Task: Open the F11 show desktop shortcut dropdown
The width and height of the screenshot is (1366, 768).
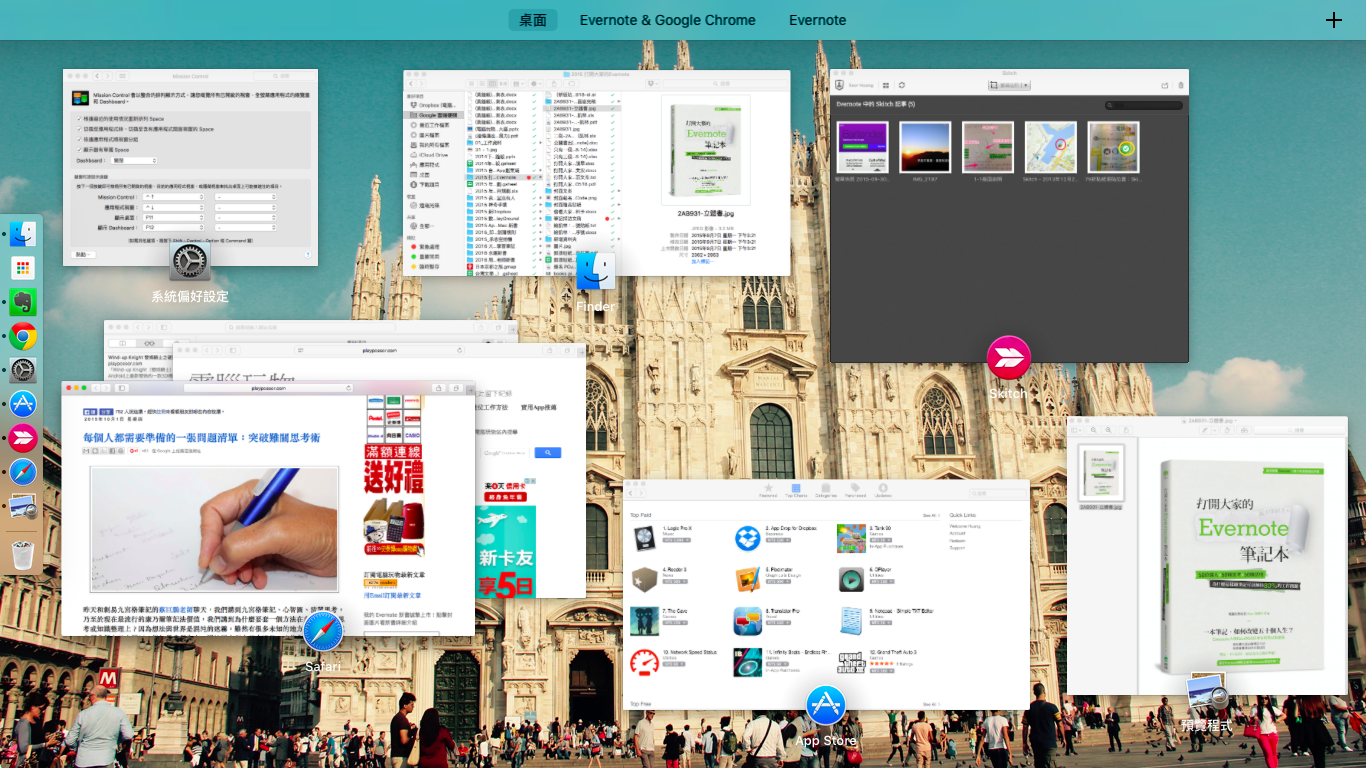Action: coord(173,217)
